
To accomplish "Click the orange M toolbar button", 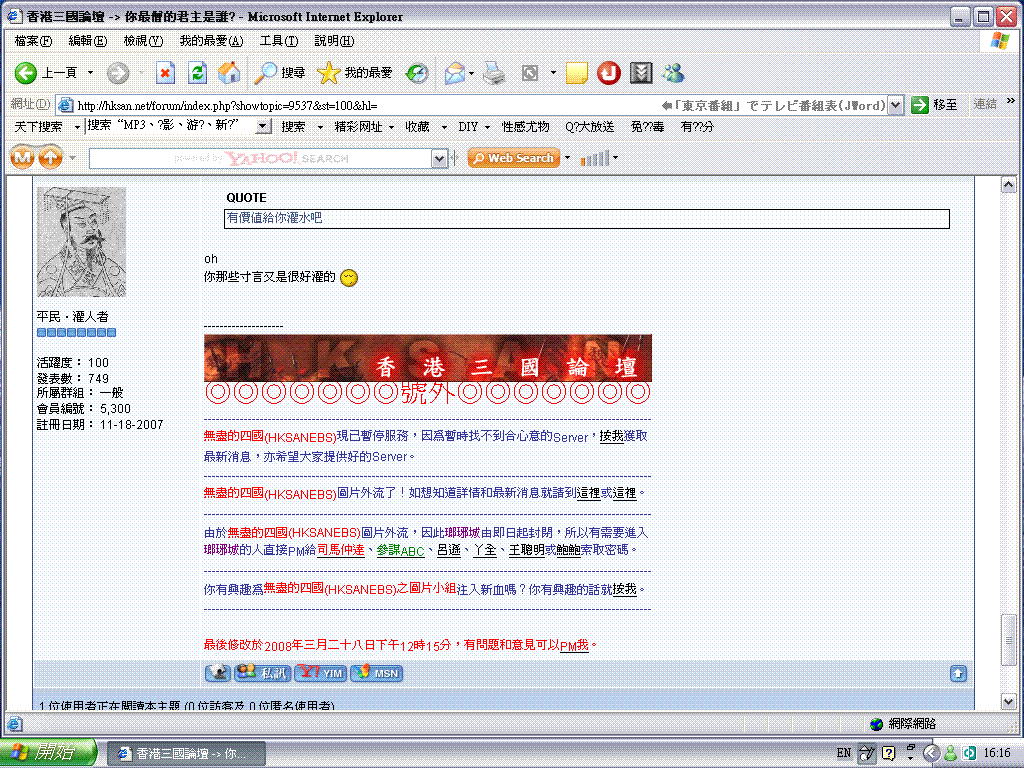I will tap(22, 157).
